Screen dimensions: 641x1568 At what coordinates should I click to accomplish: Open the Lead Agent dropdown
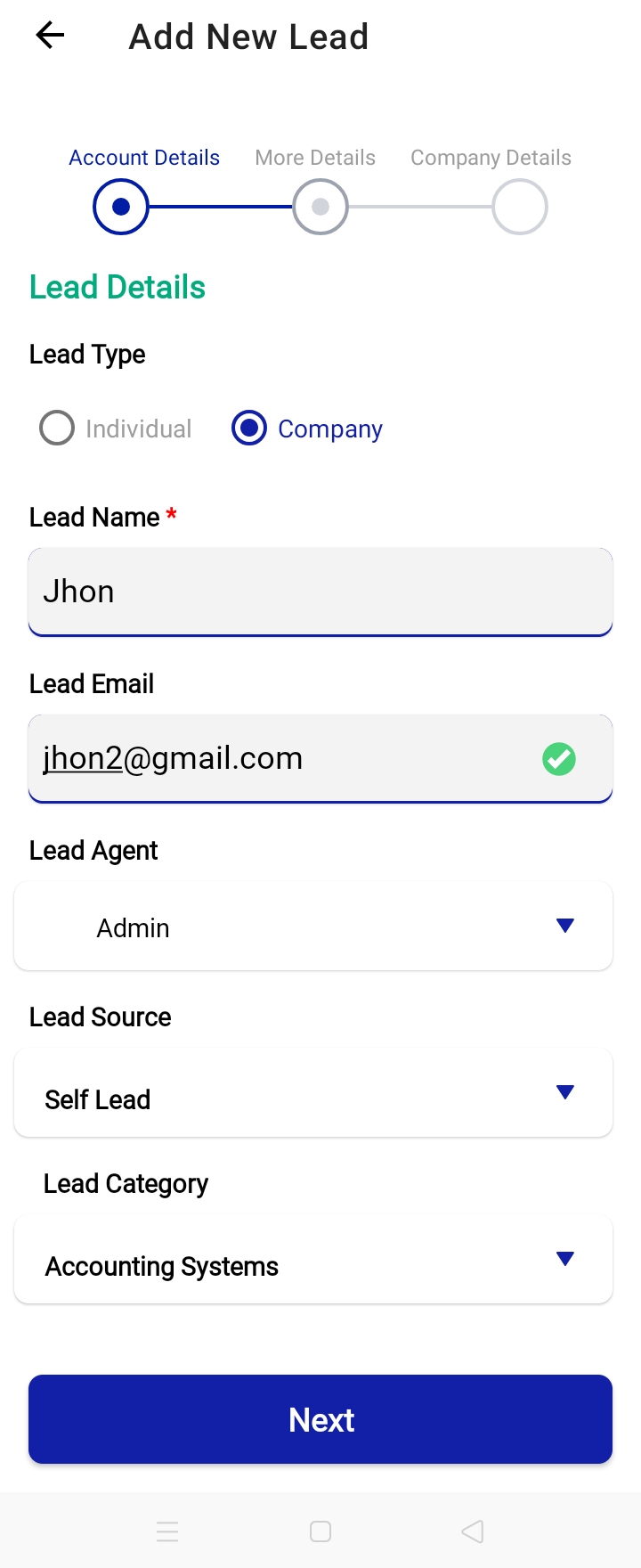click(312, 926)
